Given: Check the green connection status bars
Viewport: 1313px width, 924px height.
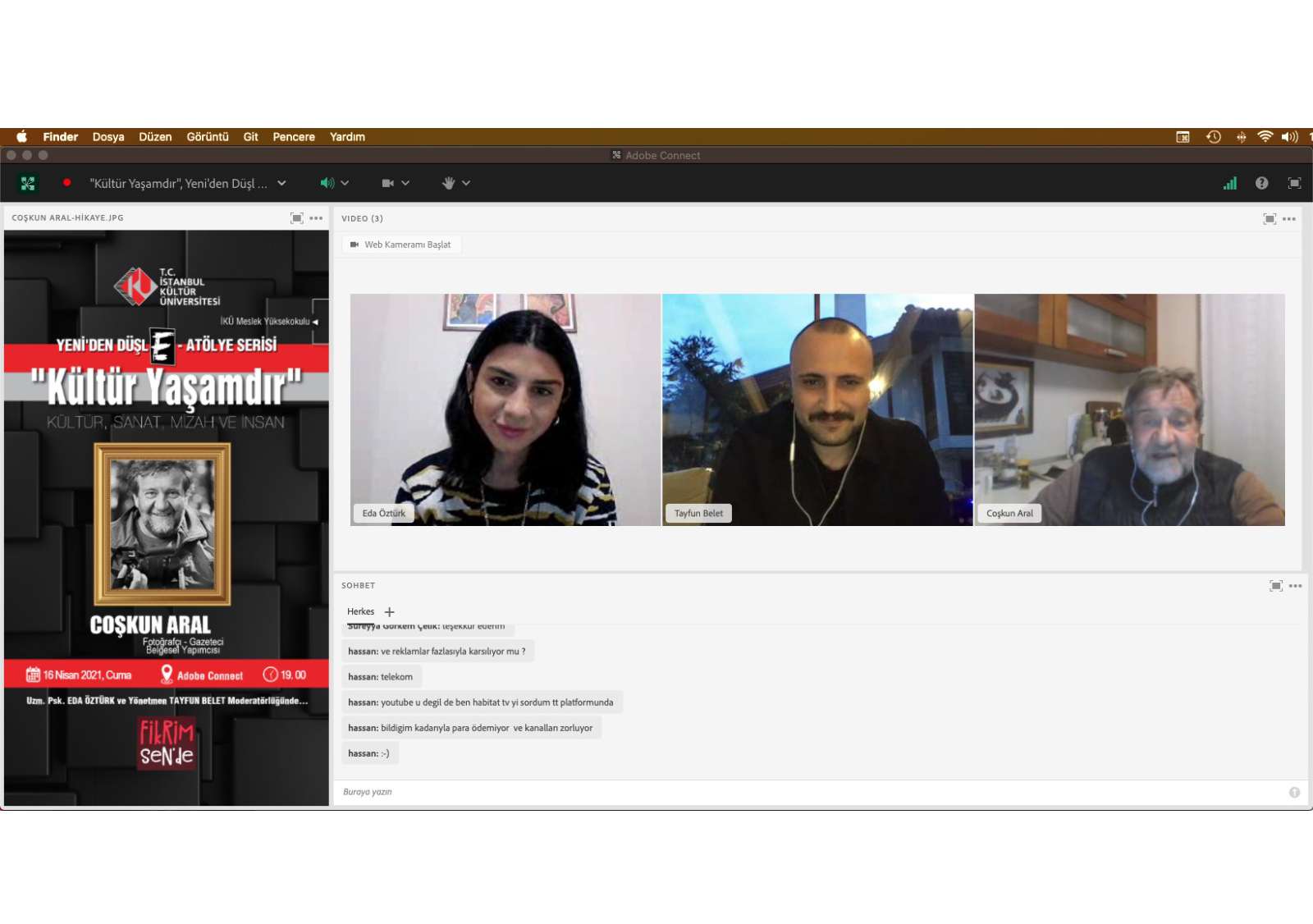Looking at the screenshot, I should coord(1229,183).
